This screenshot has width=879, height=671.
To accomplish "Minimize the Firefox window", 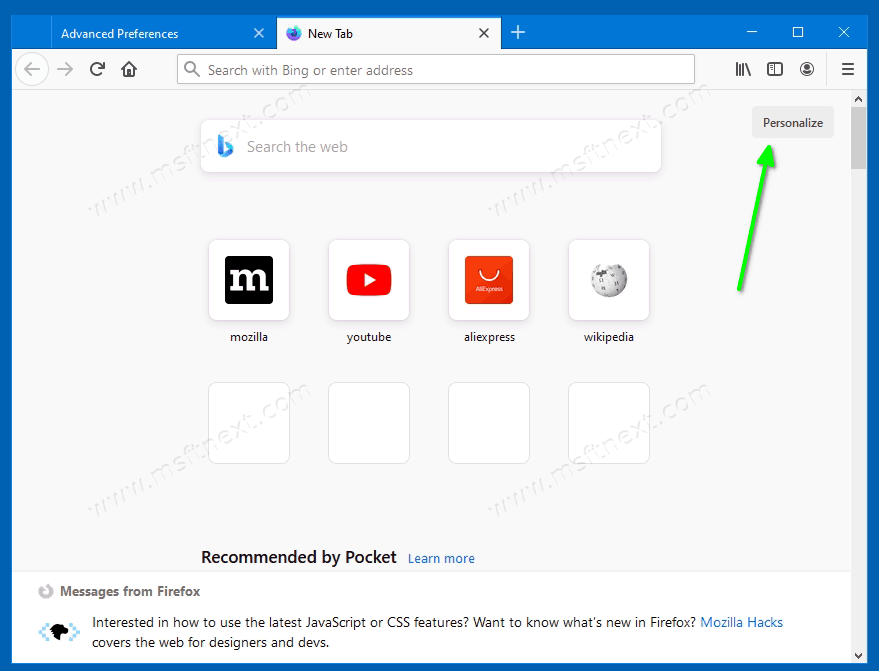I will (x=752, y=33).
